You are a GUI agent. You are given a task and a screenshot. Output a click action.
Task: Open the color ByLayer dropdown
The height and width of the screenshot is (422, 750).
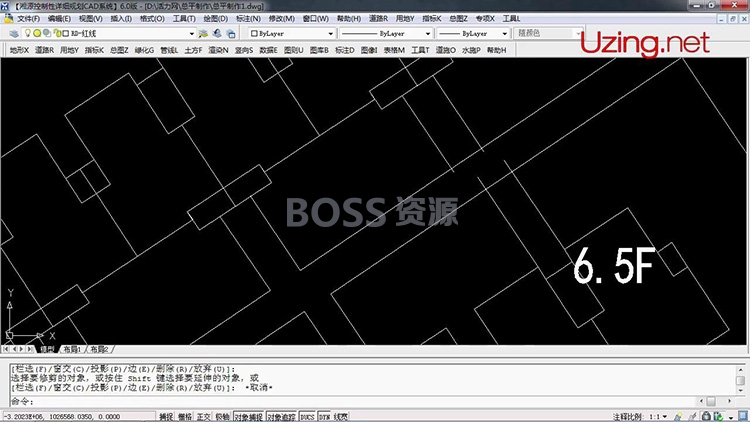[x=330, y=34]
